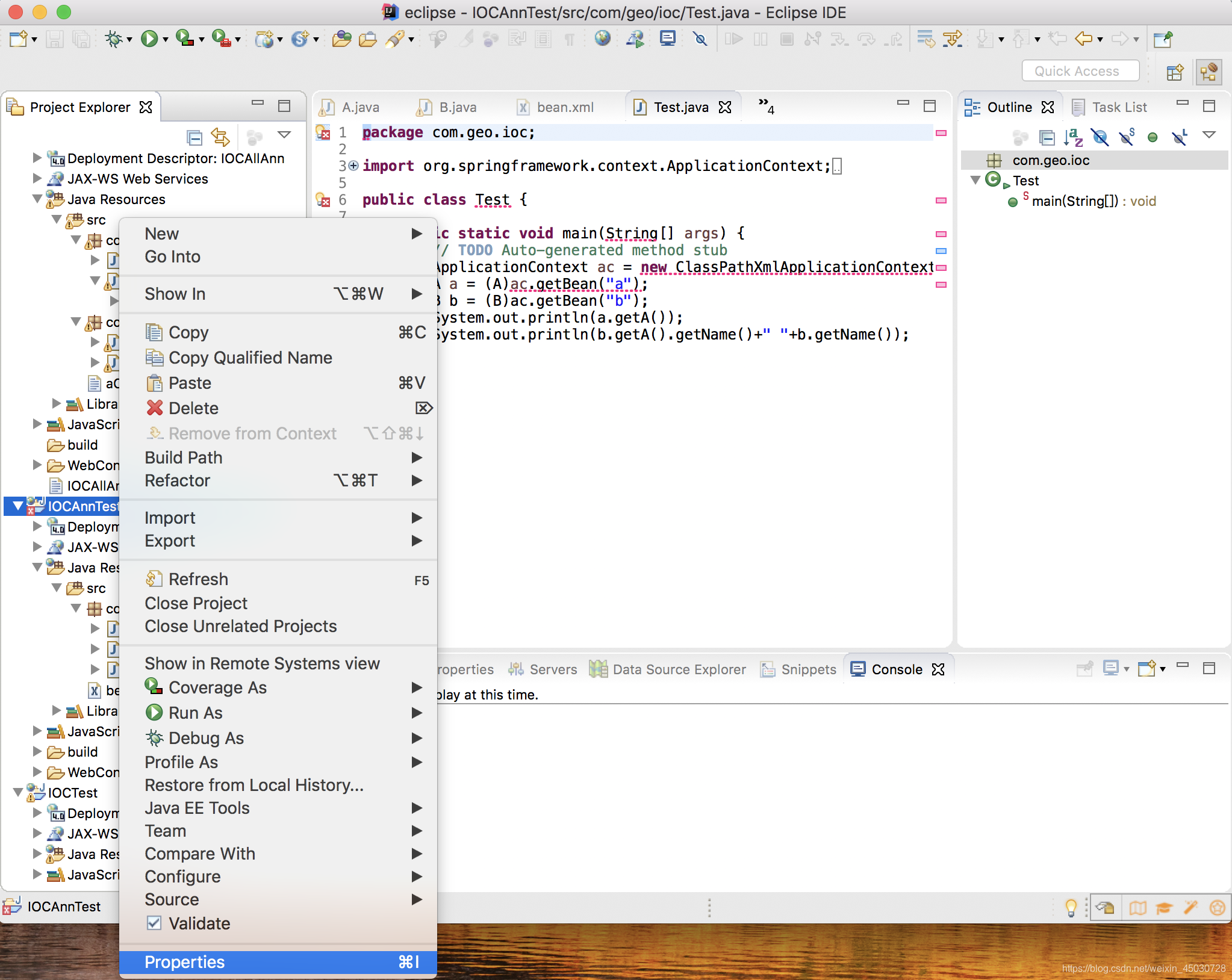Switch to the B.java editor tab
The width and height of the screenshot is (1232, 980).
click(x=447, y=107)
